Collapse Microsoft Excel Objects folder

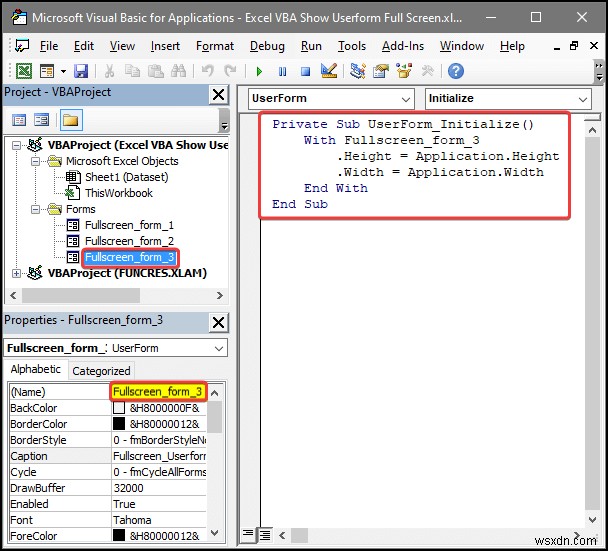36,161
